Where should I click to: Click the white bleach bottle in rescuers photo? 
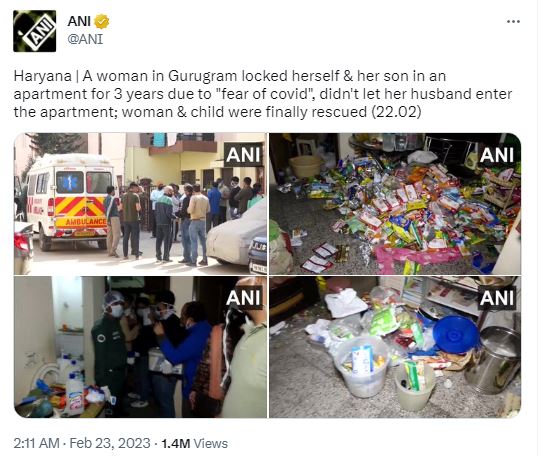coord(75,395)
